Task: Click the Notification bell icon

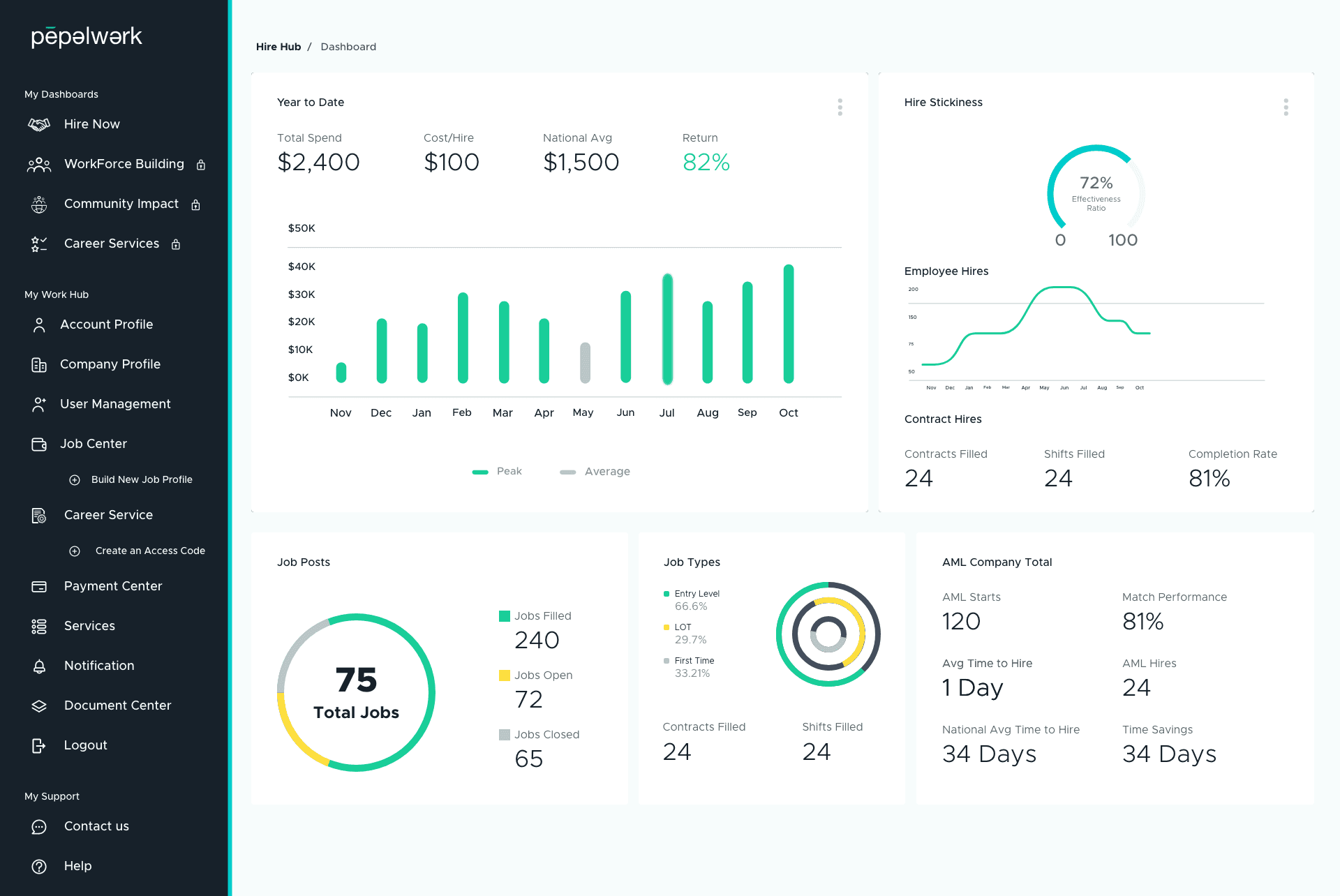Action: [39, 666]
